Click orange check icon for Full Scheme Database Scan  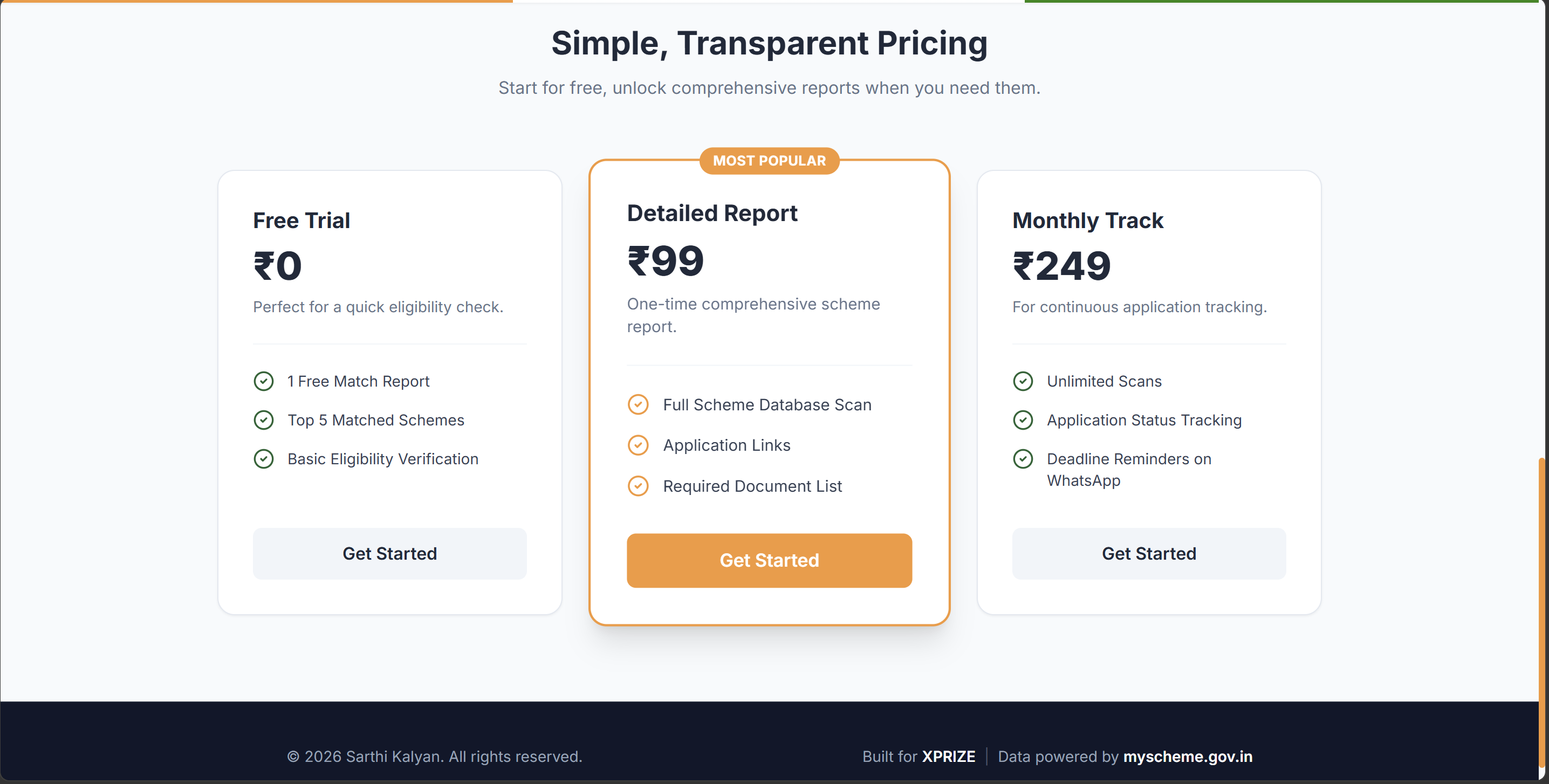(x=638, y=404)
